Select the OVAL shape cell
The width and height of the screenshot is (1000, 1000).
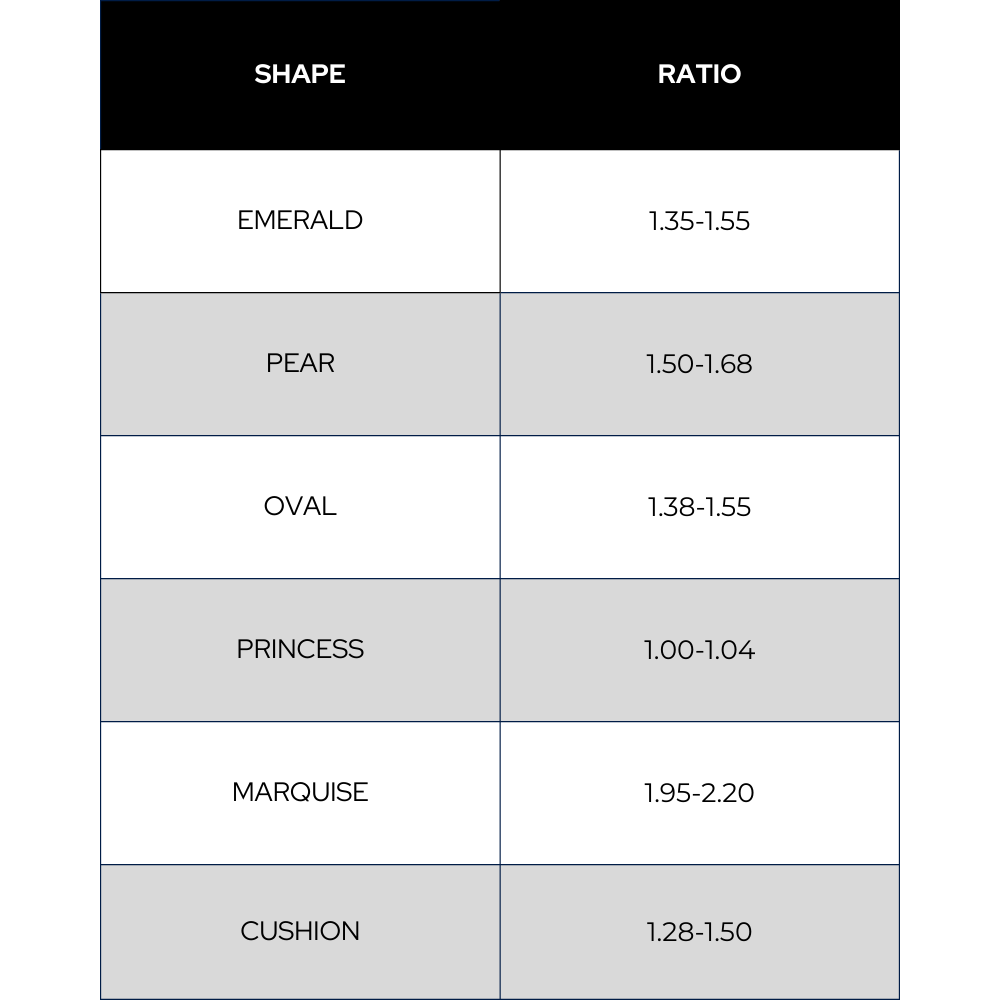click(300, 506)
